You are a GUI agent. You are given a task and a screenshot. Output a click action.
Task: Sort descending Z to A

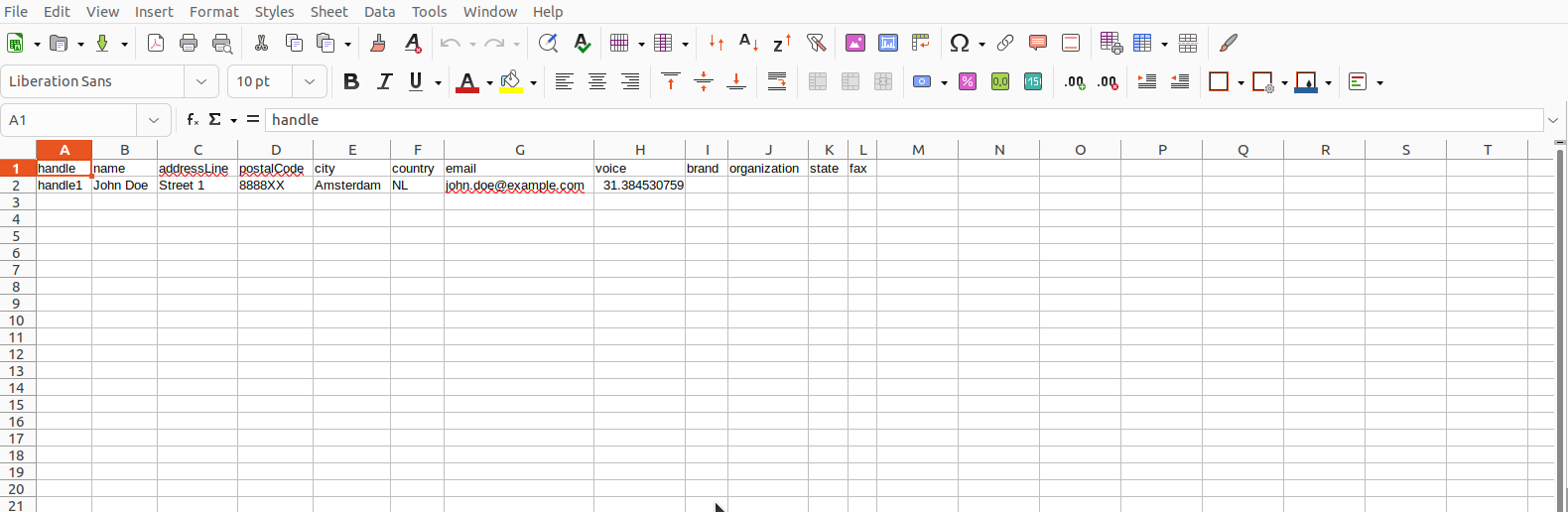tap(782, 43)
